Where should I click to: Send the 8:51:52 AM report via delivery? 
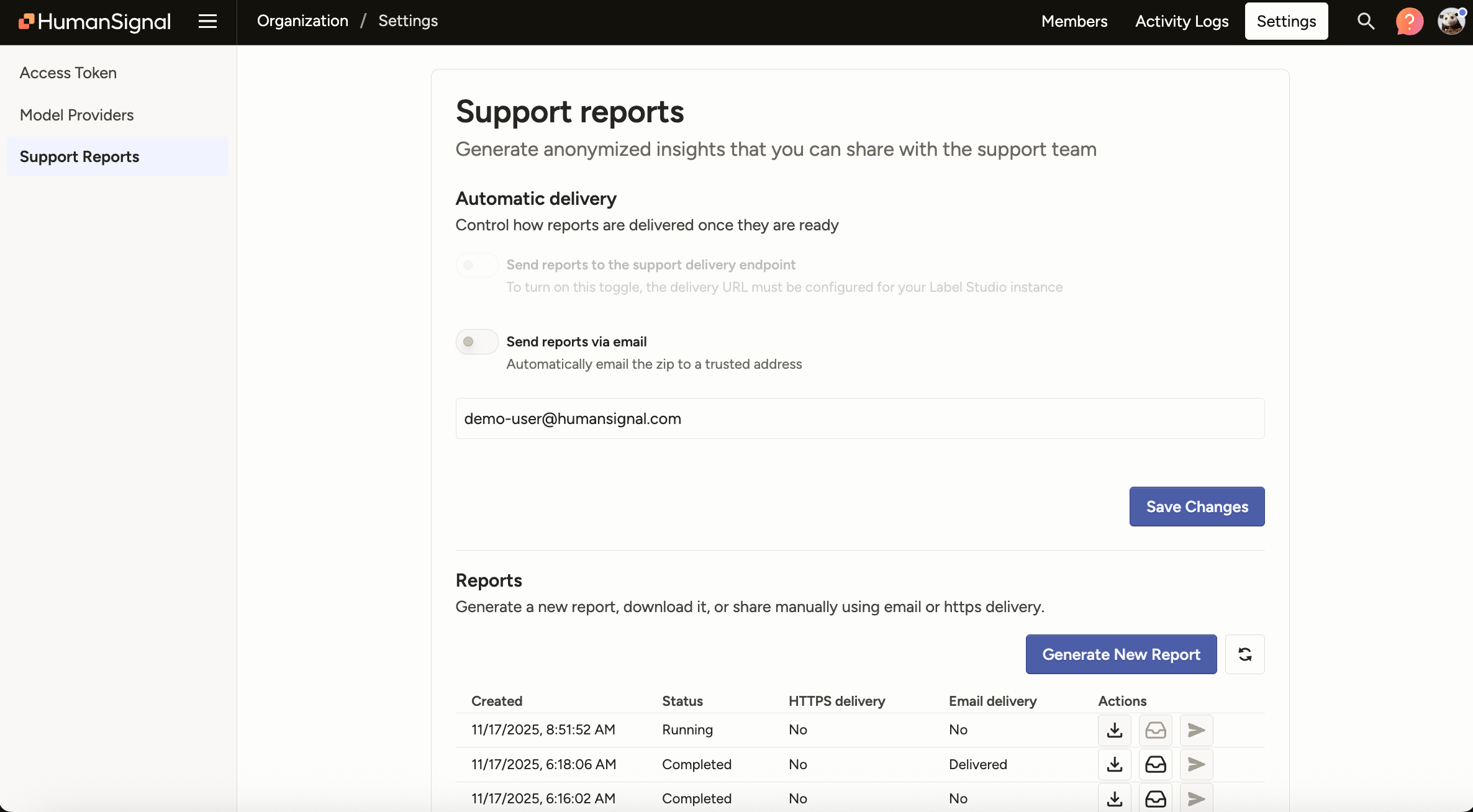[x=1195, y=730]
